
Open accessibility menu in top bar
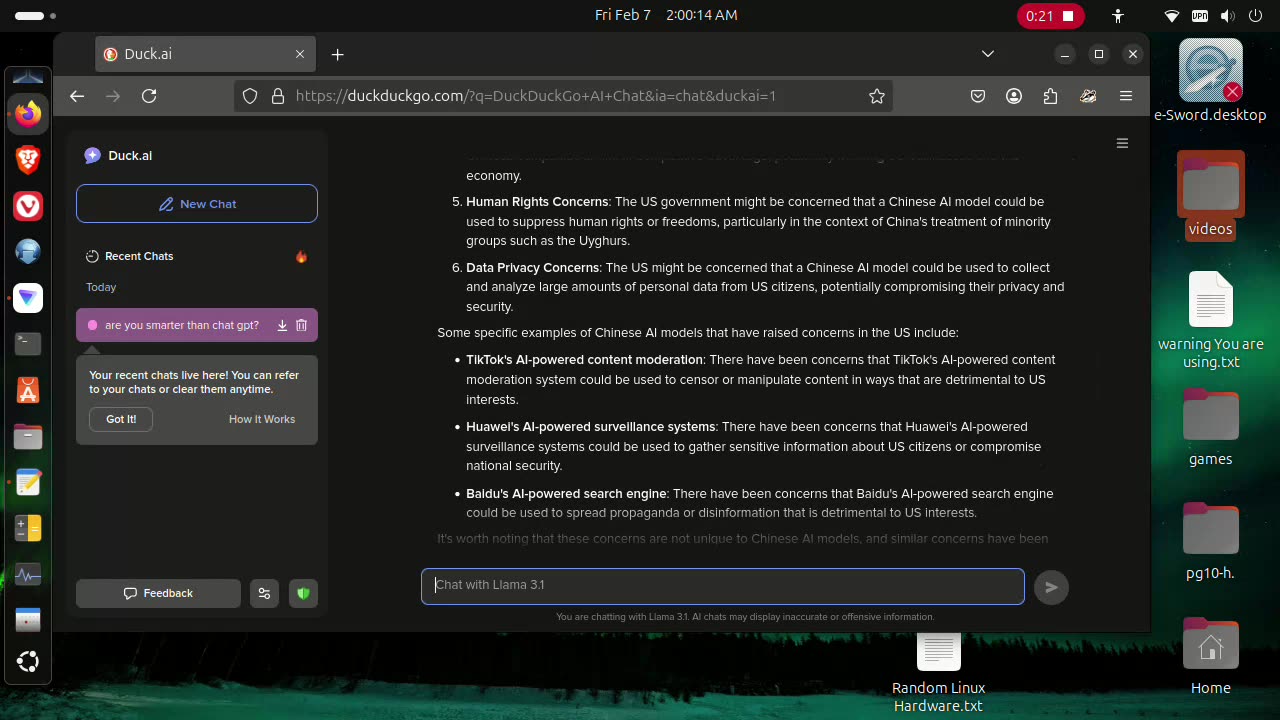point(1118,15)
